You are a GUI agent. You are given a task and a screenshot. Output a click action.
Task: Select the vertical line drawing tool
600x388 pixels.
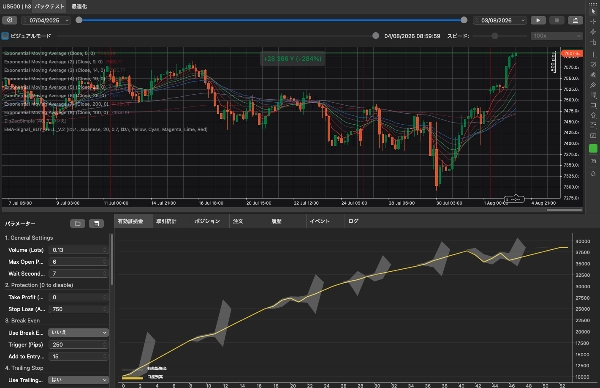[x=593, y=55]
